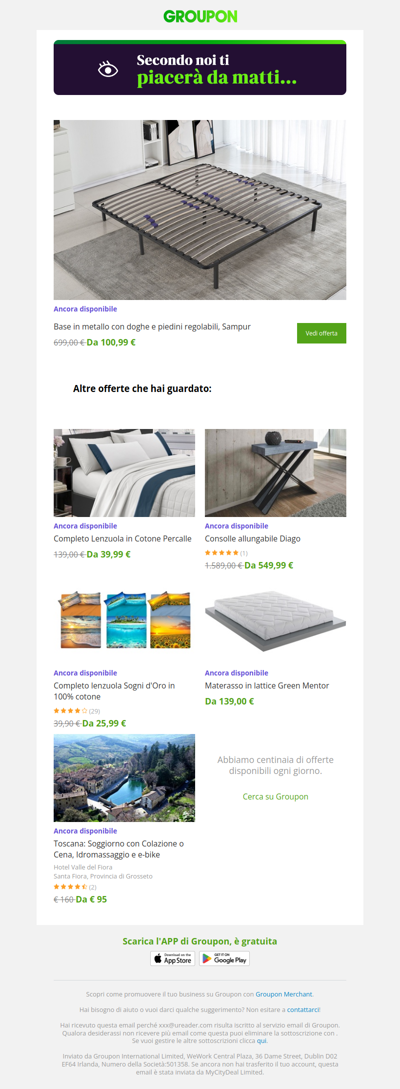Click 'qui' to manage subscriptions

[262, 1040]
